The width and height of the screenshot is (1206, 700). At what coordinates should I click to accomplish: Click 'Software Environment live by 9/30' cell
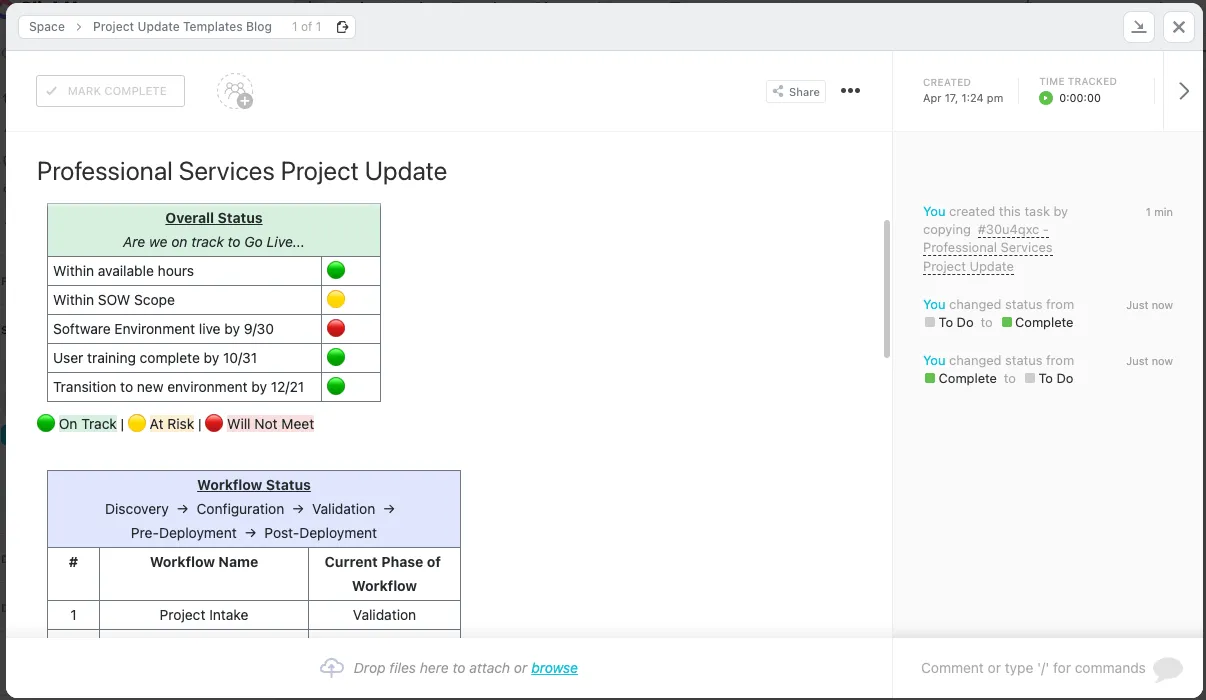[185, 329]
